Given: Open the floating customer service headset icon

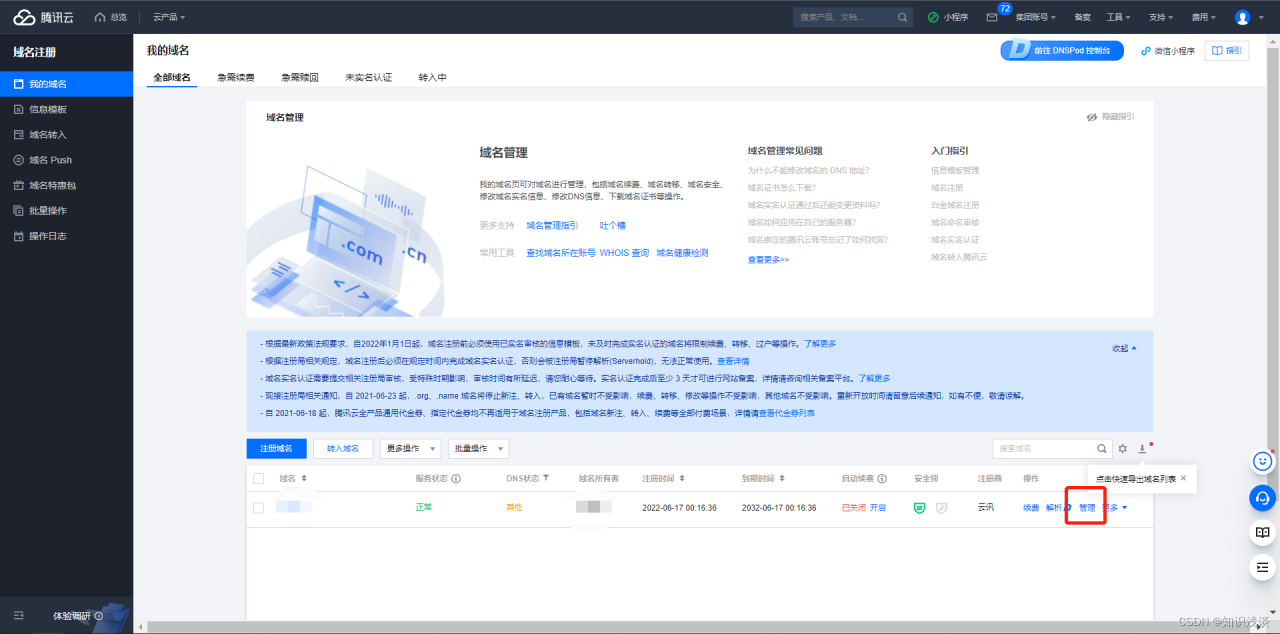Looking at the screenshot, I should point(1262,498).
